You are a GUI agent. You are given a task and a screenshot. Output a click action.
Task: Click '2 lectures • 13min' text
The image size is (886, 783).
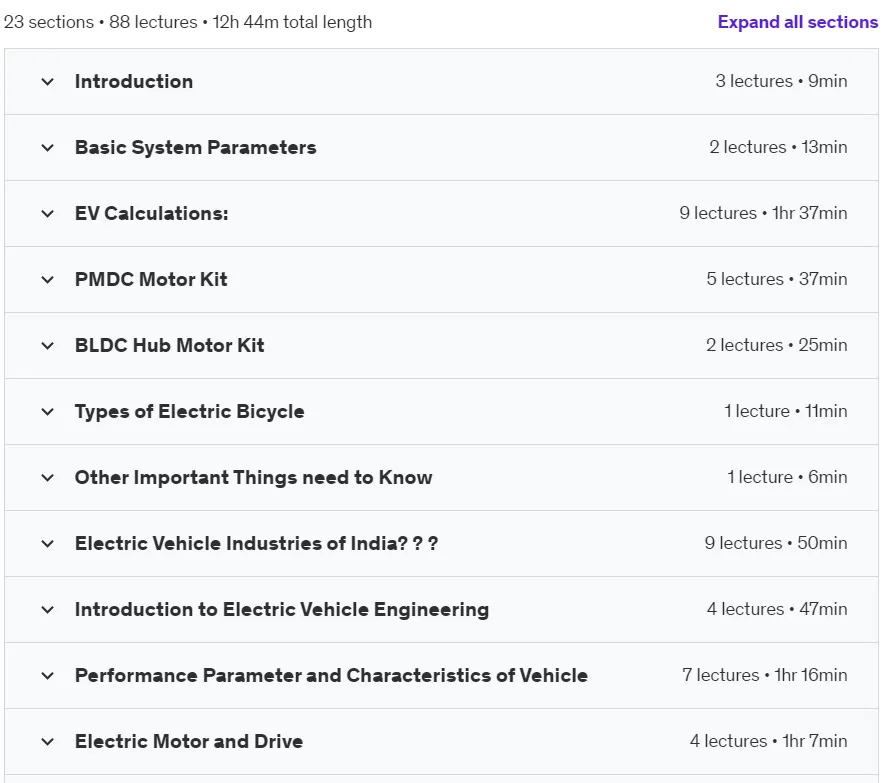coord(778,147)
